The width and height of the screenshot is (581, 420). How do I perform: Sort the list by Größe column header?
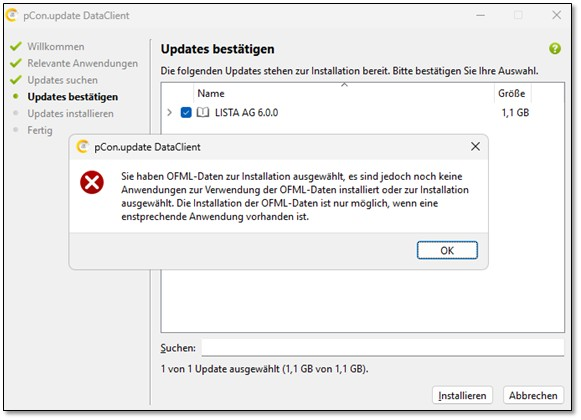tap(512, 93)
